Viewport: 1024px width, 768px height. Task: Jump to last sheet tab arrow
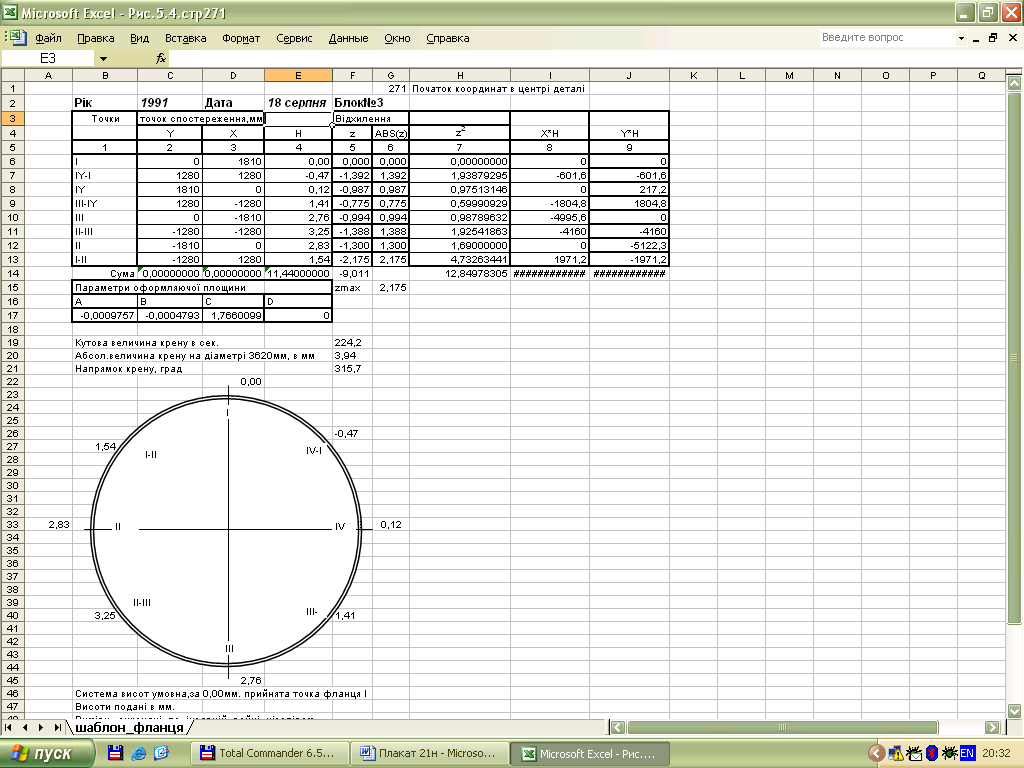[57, 727]
